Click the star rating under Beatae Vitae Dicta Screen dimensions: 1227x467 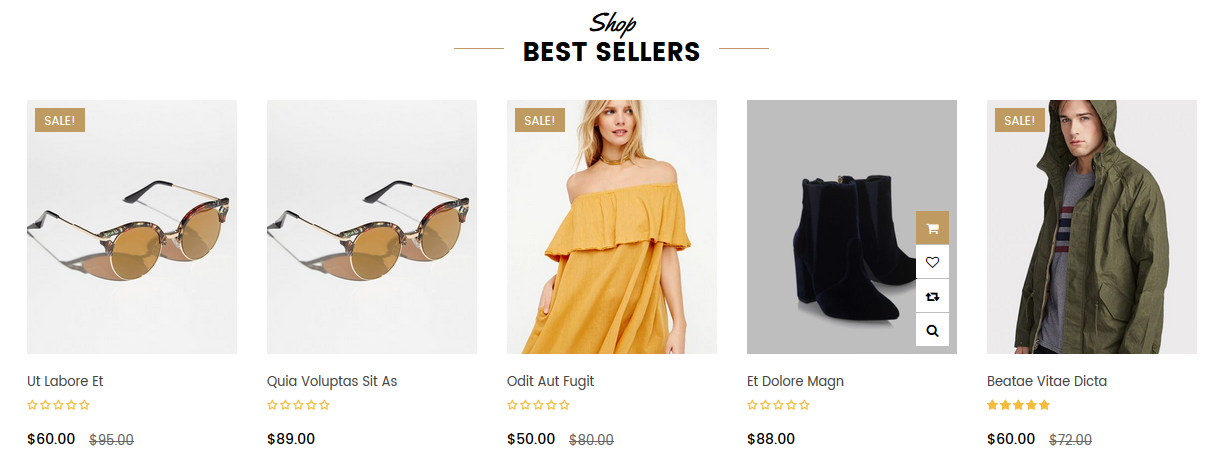(1018, 405)
